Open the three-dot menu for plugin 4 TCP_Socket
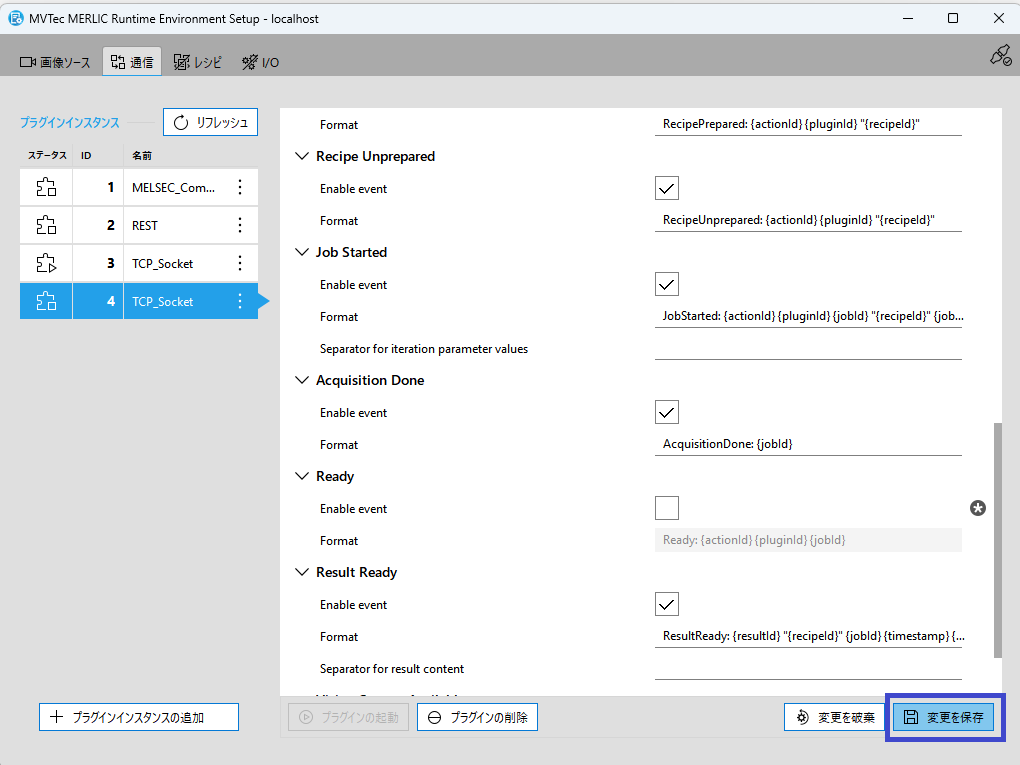1020x765 pixels. click(240, 301)
